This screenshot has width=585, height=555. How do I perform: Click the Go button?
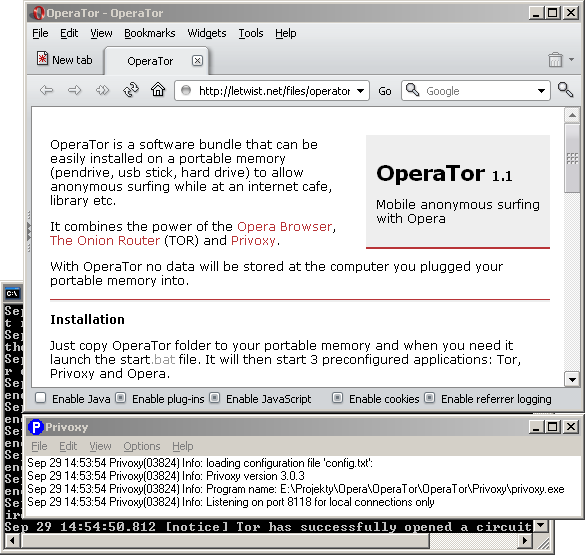pyautogui.click(x=385, y=91)
